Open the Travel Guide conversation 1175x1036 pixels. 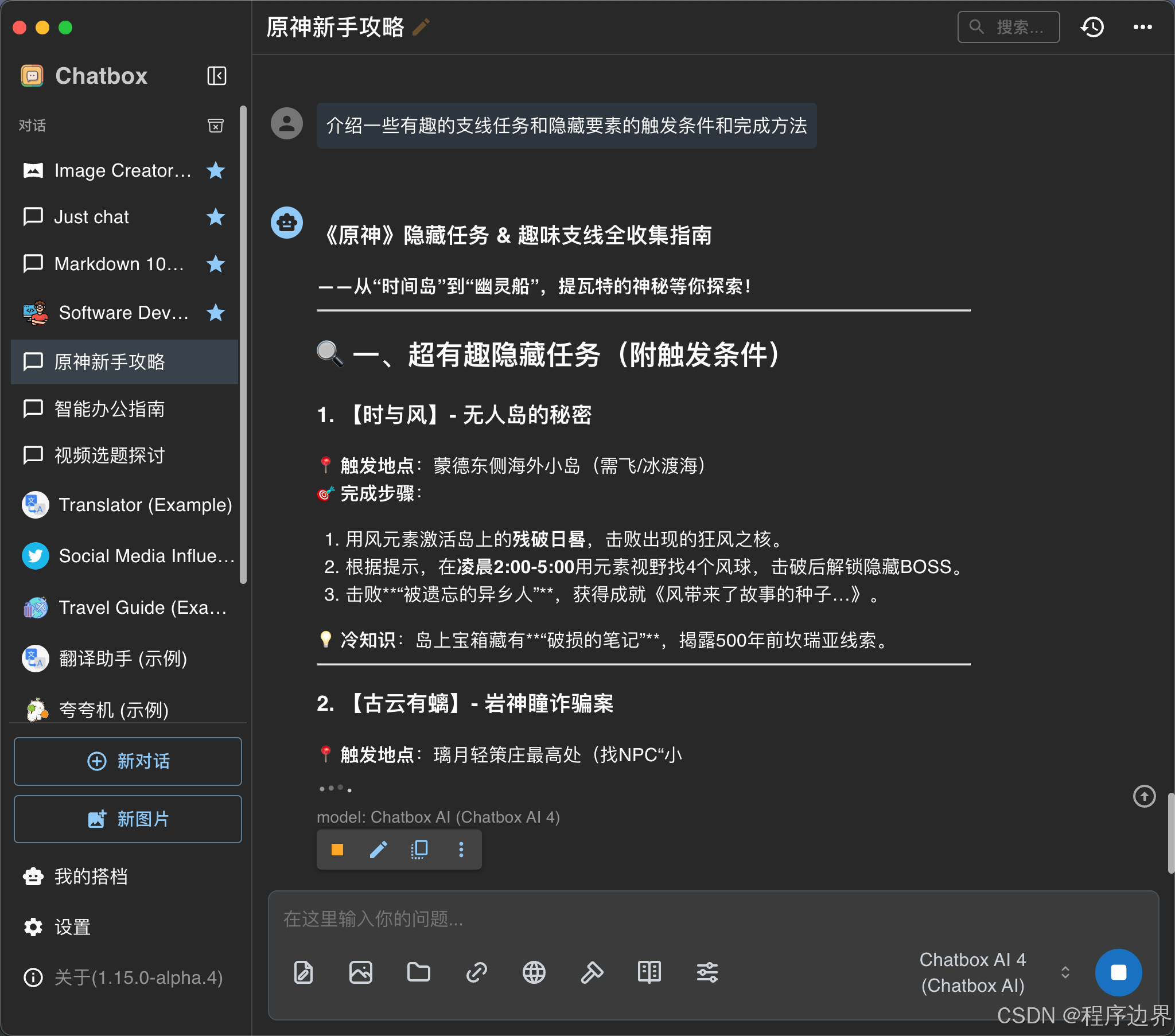coord(124,607)
